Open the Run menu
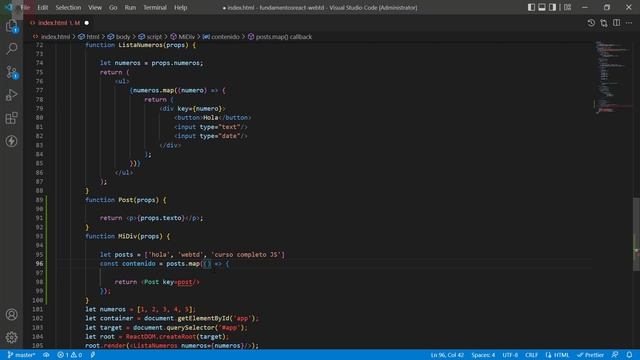The image size is (640, 360). [130, 7]
